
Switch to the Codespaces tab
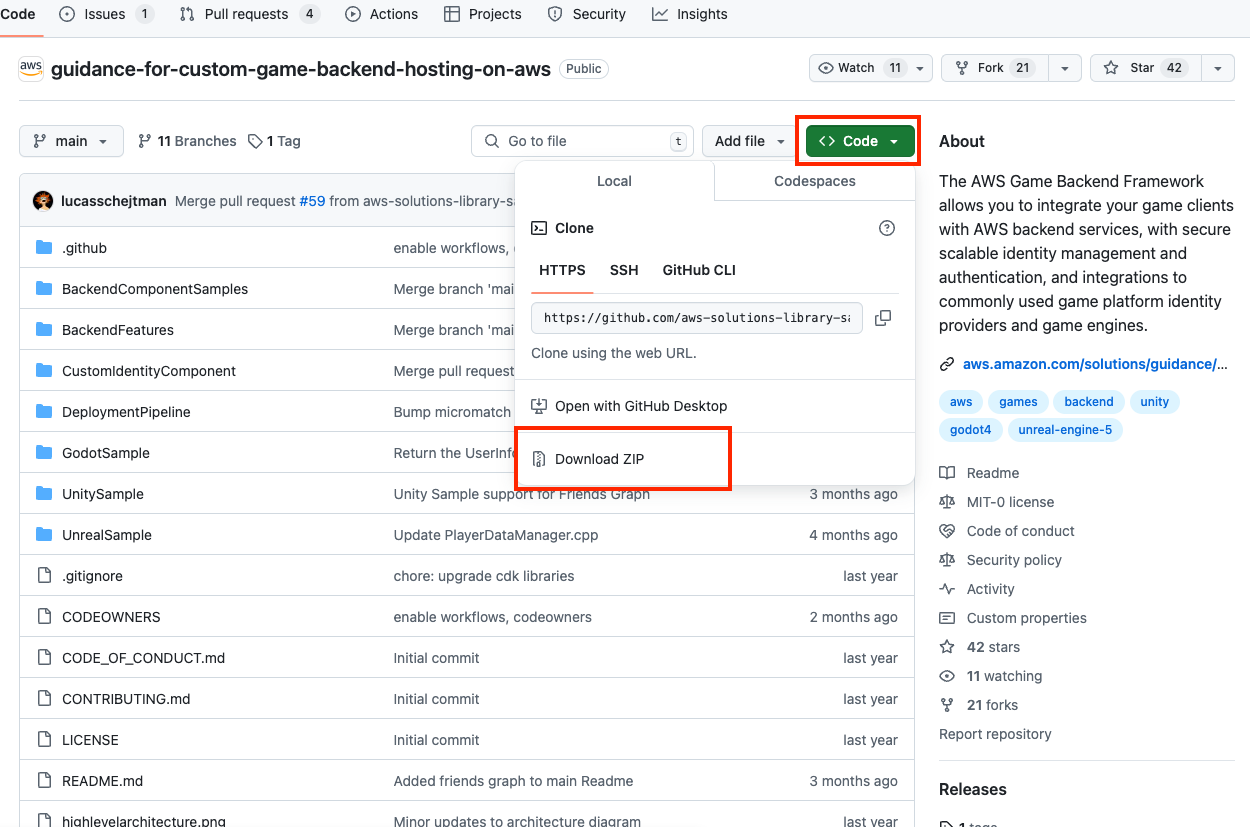814,181
